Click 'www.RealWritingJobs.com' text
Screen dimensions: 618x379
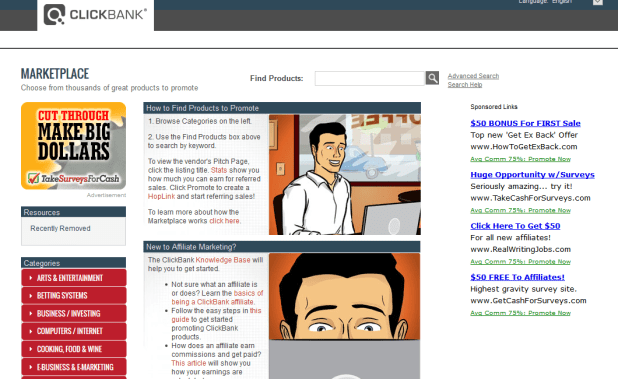tap(520, 249)
